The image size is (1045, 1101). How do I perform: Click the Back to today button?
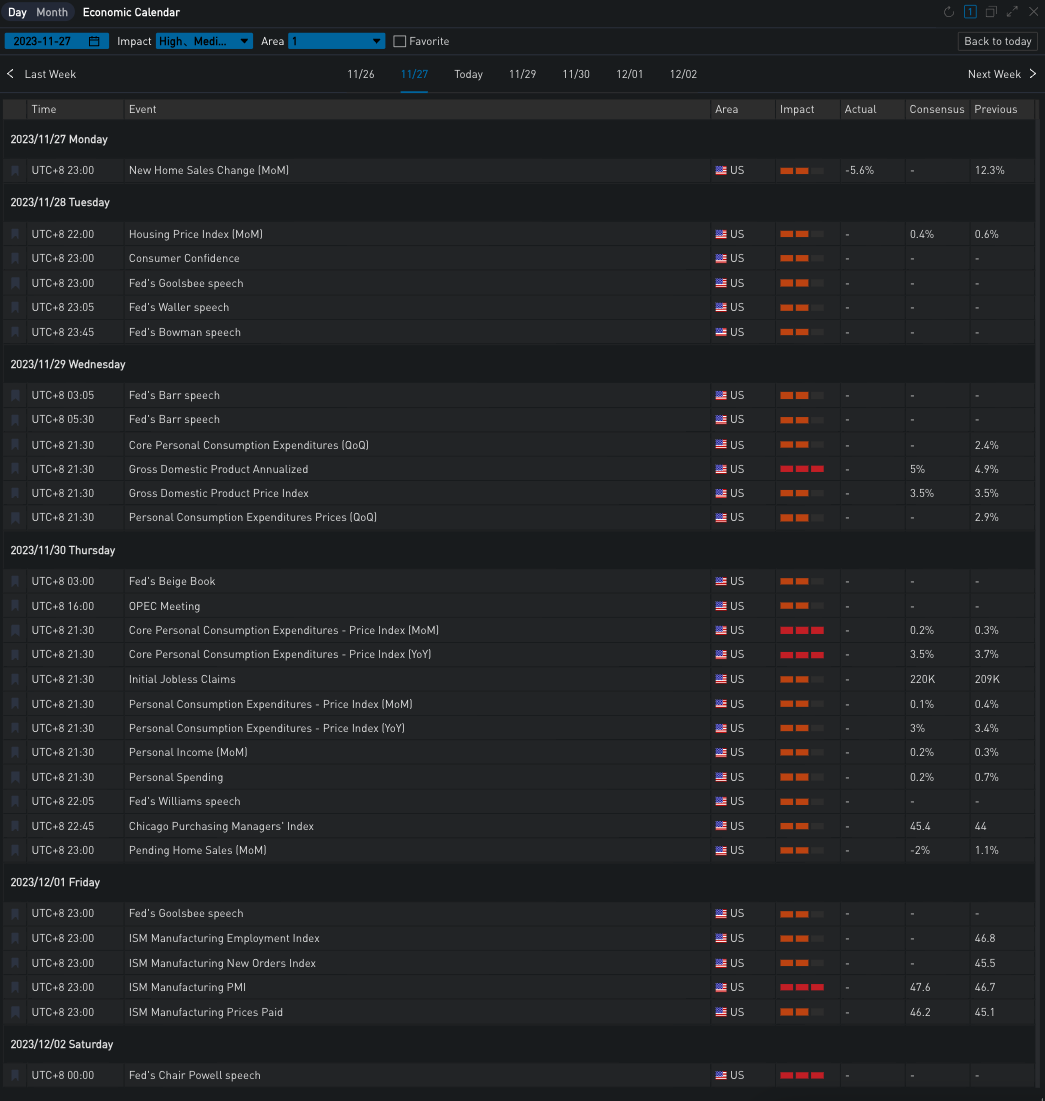point(998,41)
